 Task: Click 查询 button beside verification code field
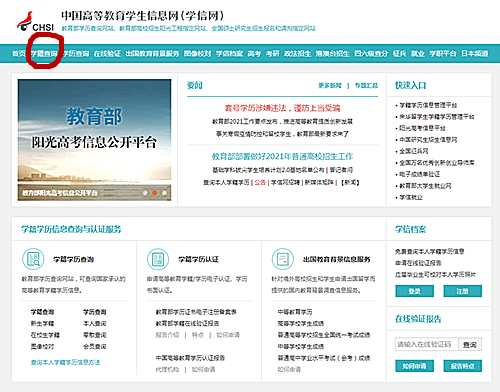click(470, 344)
